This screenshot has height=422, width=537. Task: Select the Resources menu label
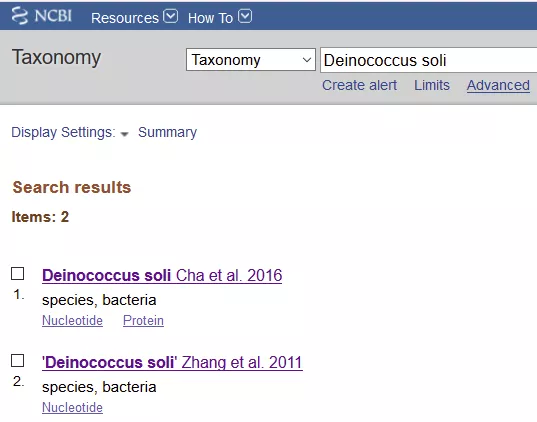(125, 18)
